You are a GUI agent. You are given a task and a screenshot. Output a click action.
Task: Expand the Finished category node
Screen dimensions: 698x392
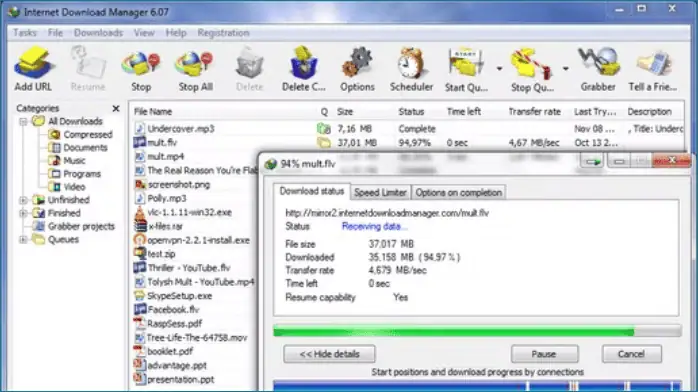23,213
